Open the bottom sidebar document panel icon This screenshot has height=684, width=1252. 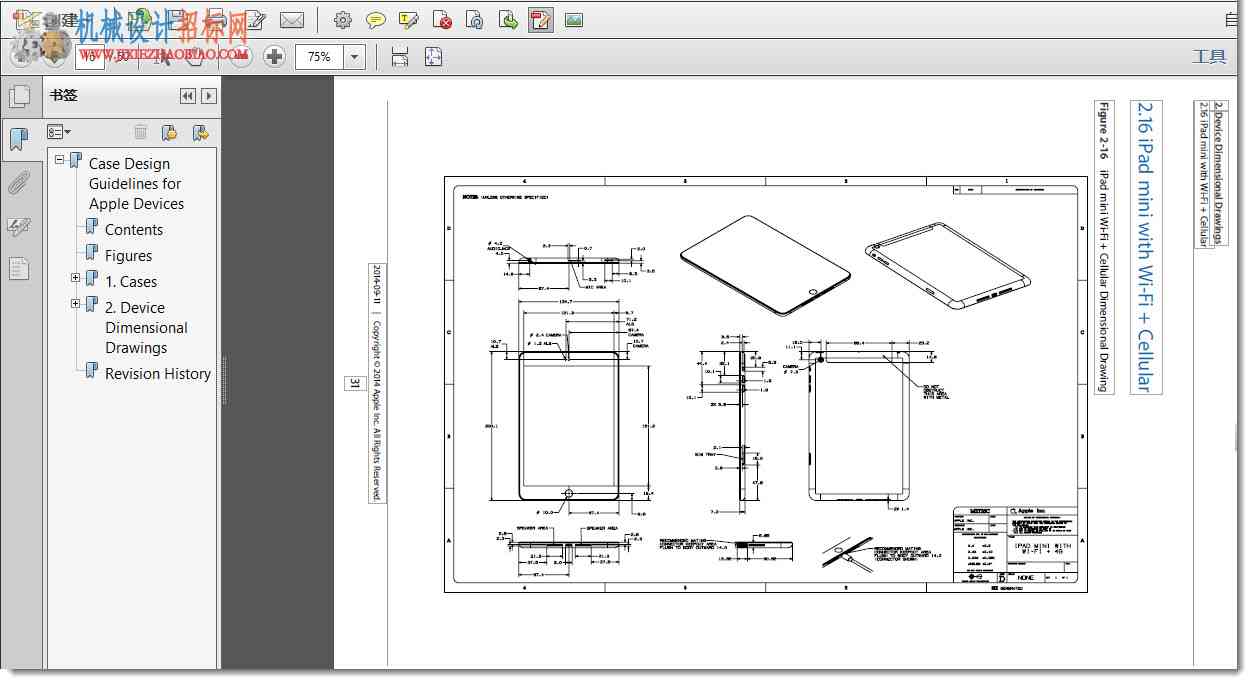(19, 268)
